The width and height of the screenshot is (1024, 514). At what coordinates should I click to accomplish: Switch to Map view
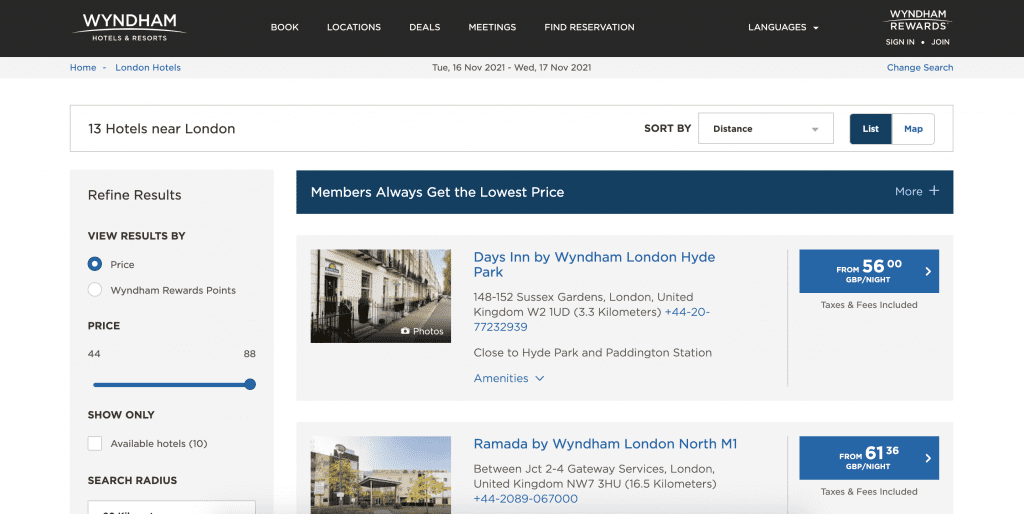point(913,129)
